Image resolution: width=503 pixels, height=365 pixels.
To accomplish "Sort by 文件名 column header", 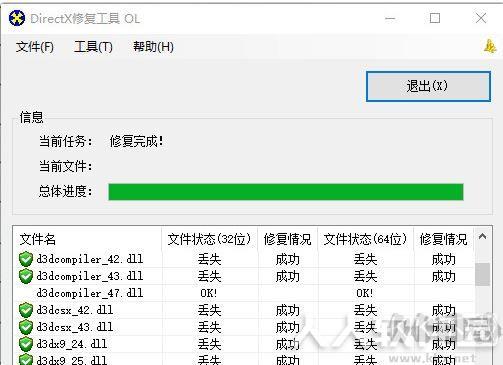I will [x=87, y=239].
